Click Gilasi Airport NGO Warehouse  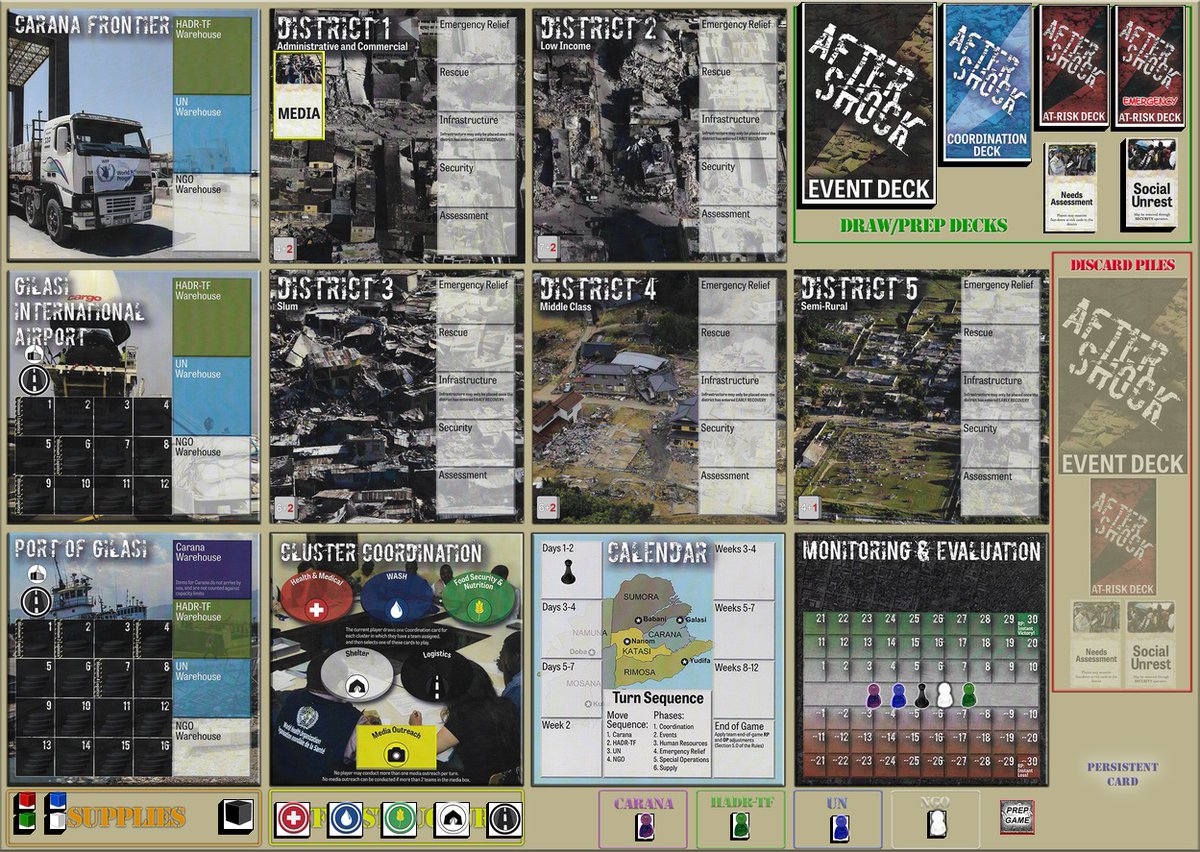[x=210, y=475]
